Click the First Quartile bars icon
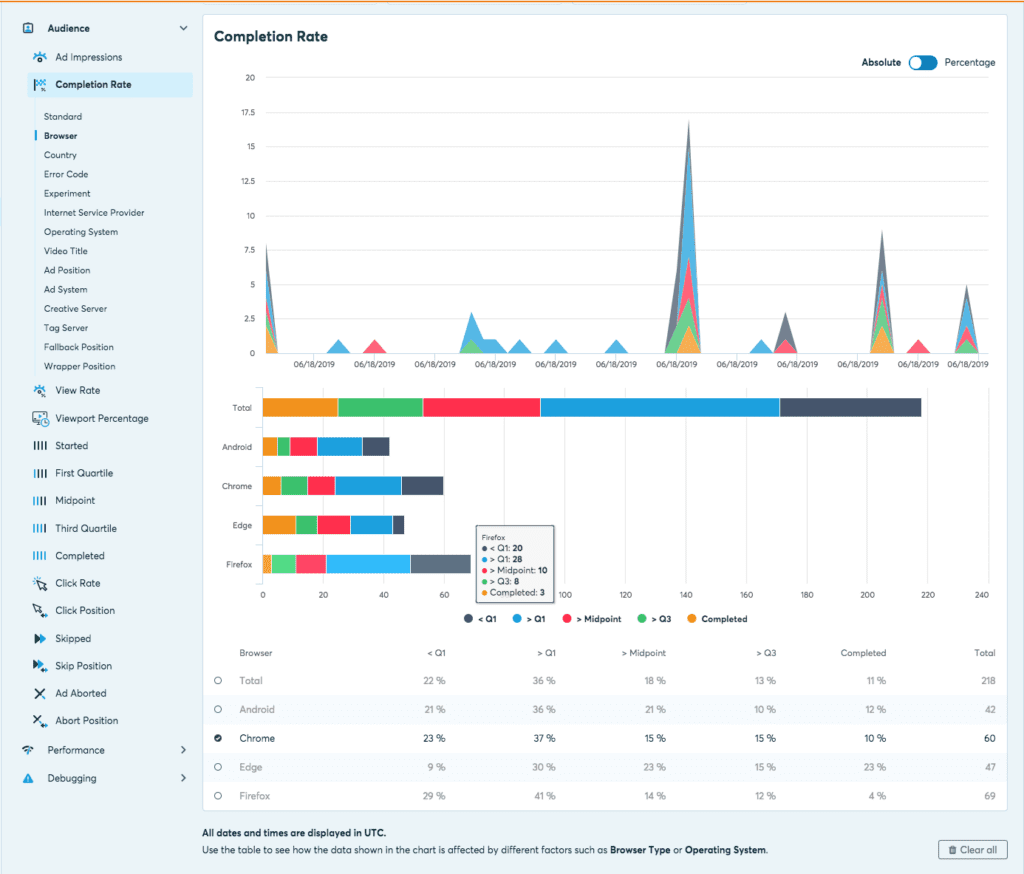Viewport: 1024px width, 874px height. pos(40,473)
